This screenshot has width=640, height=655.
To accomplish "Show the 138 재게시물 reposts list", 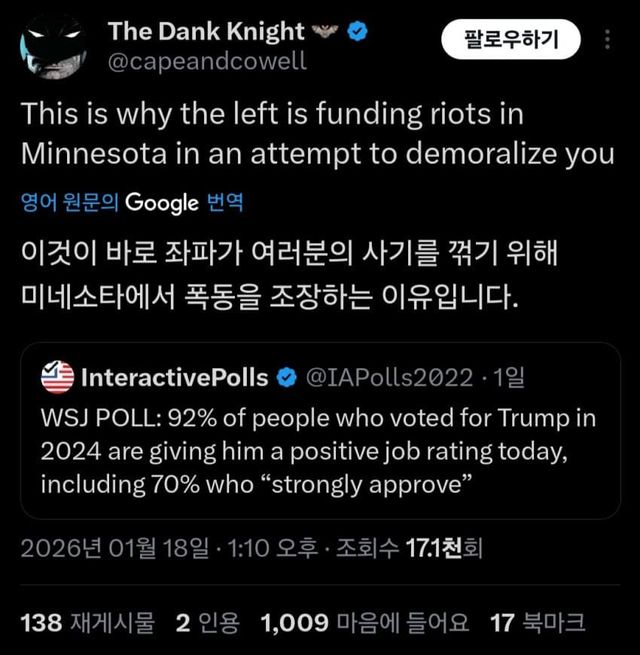I will 88,623.
